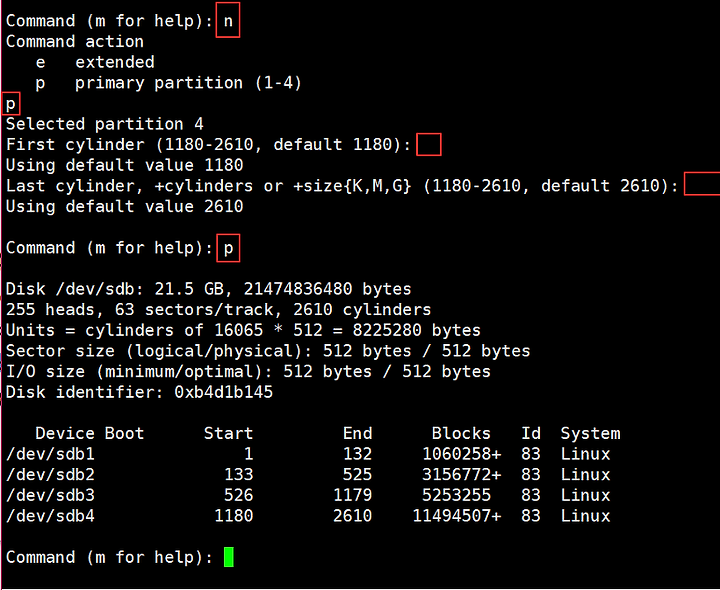Screen dimensions: 720x590
Task: Click the '/dev/sdb2' device entry
Action: [50, 475]
